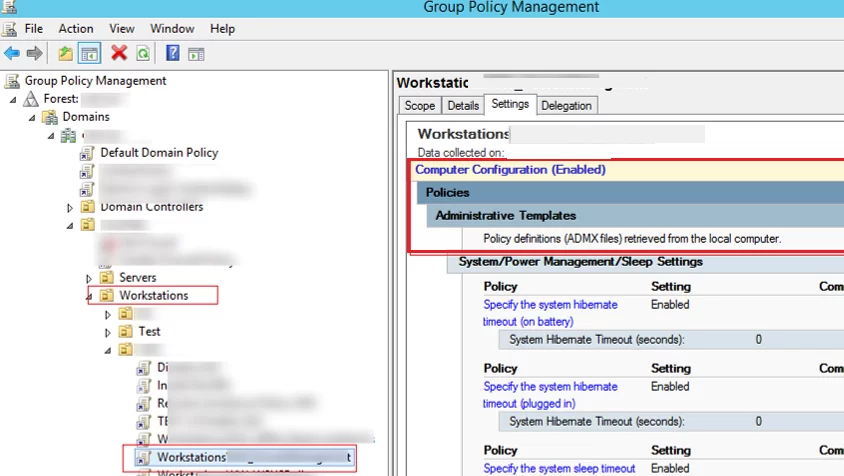Expand the Test OU node
Viewport: 844px width, 476px height.
108,333
